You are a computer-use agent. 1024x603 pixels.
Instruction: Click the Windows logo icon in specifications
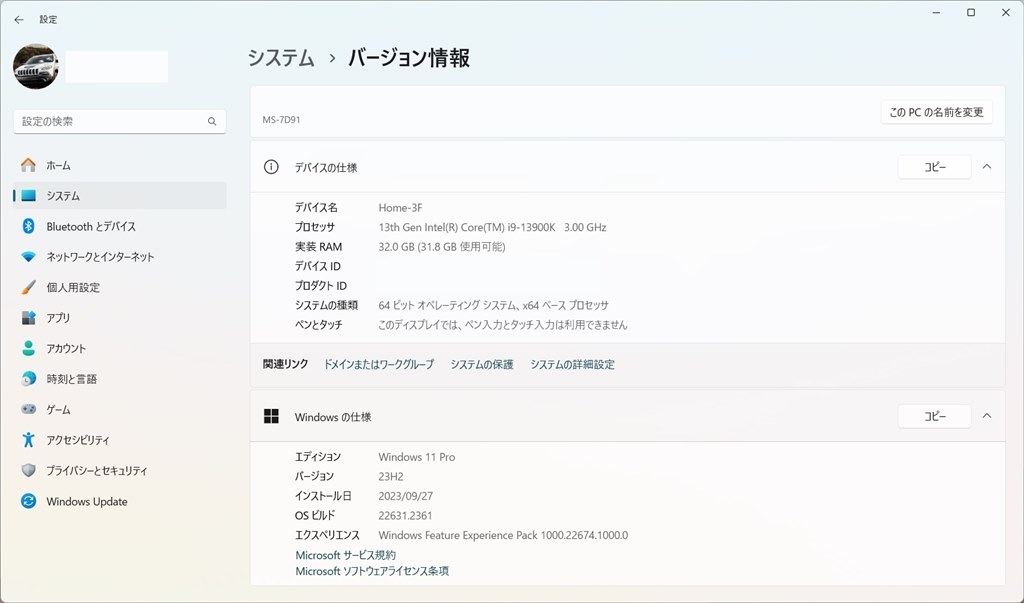pyautogui.click(x=271, y=416)
